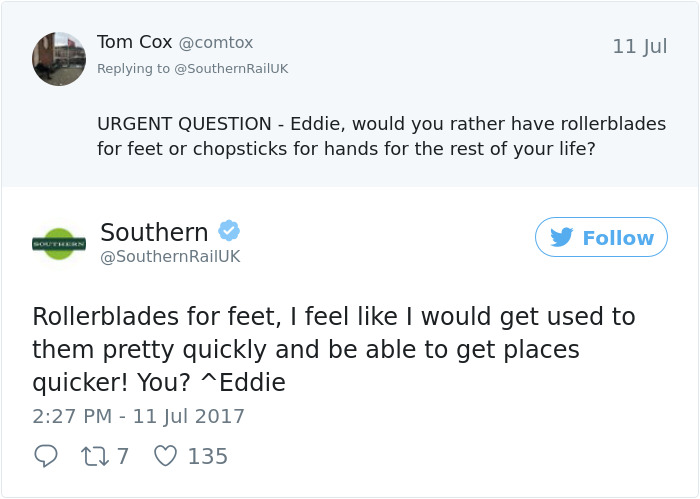Click the Southern green logo avatar
The height and width of the screenshot is (499, 700).
[x=59, y=243]
